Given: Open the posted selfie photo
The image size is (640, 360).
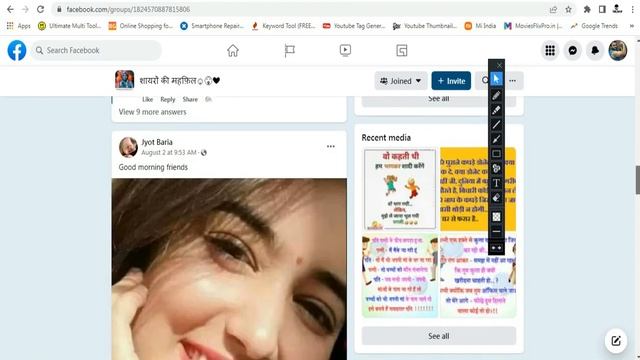Looking at the screenshot, I should pyautogui.click(x=229, y=269).
